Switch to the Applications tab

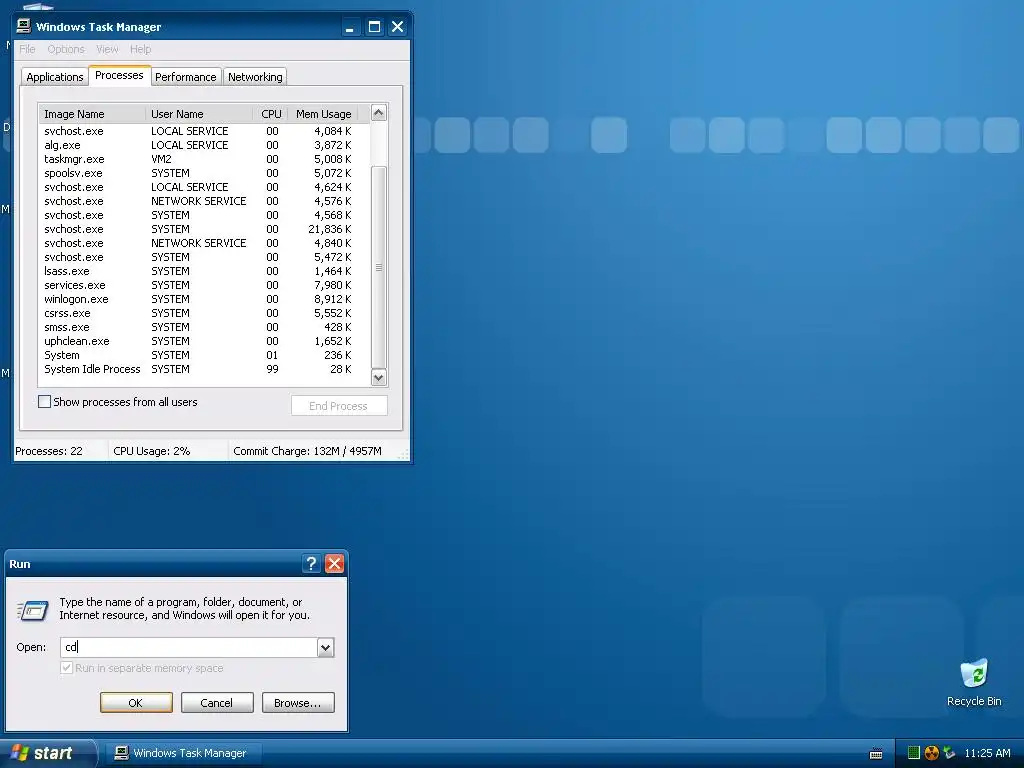coord(55,77)
